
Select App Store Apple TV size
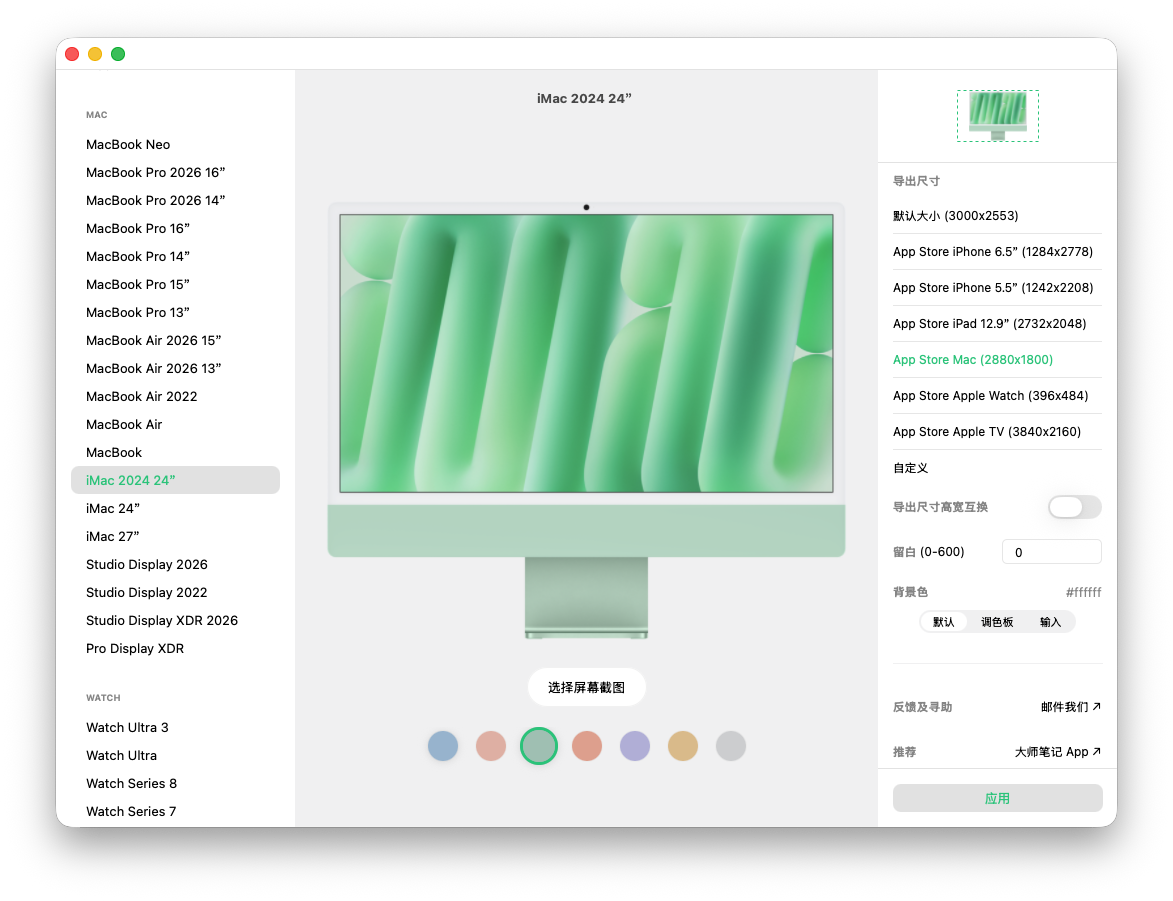(997, 431)
